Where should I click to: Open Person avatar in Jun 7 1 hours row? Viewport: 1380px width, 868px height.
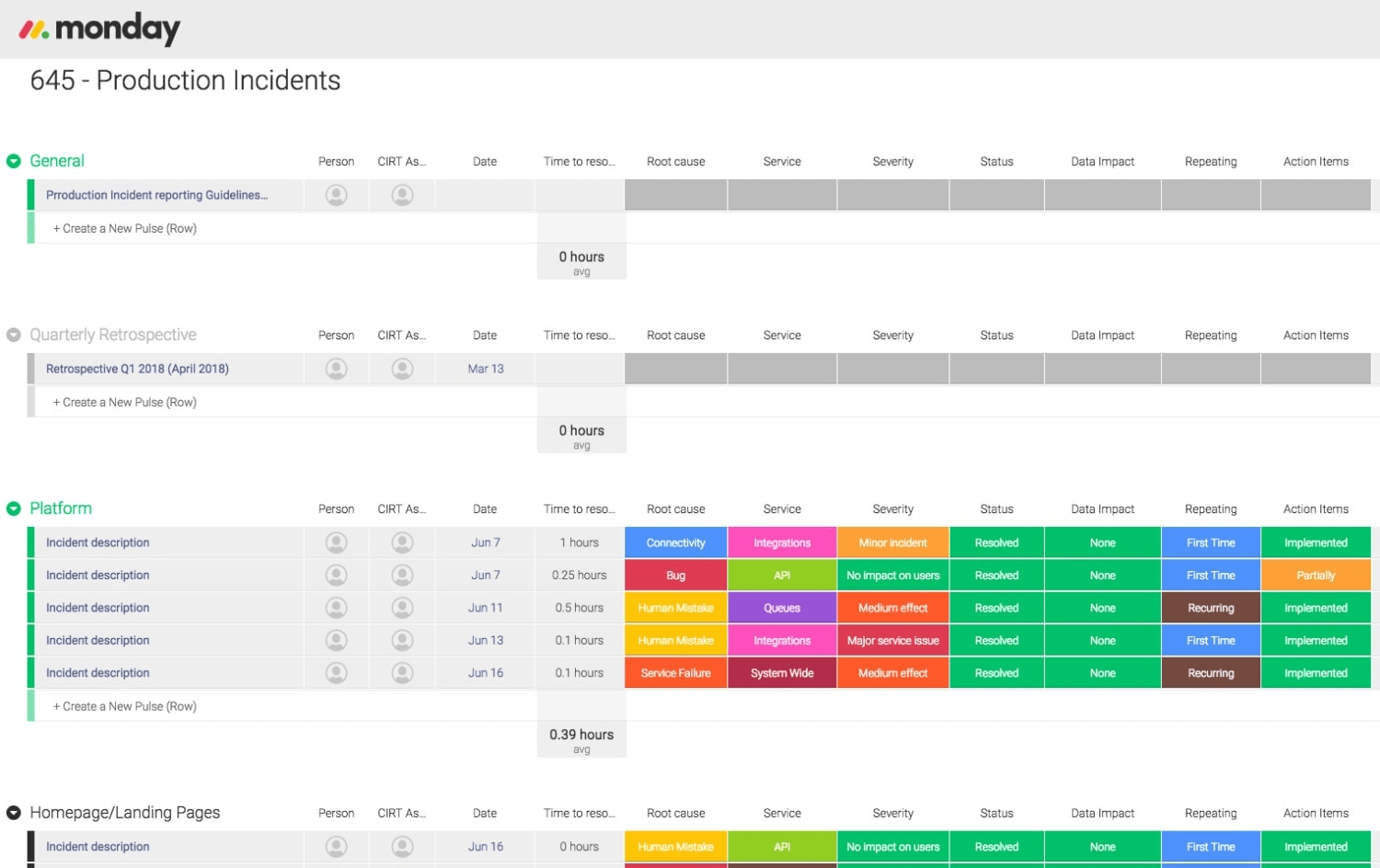tap(337, 542)
